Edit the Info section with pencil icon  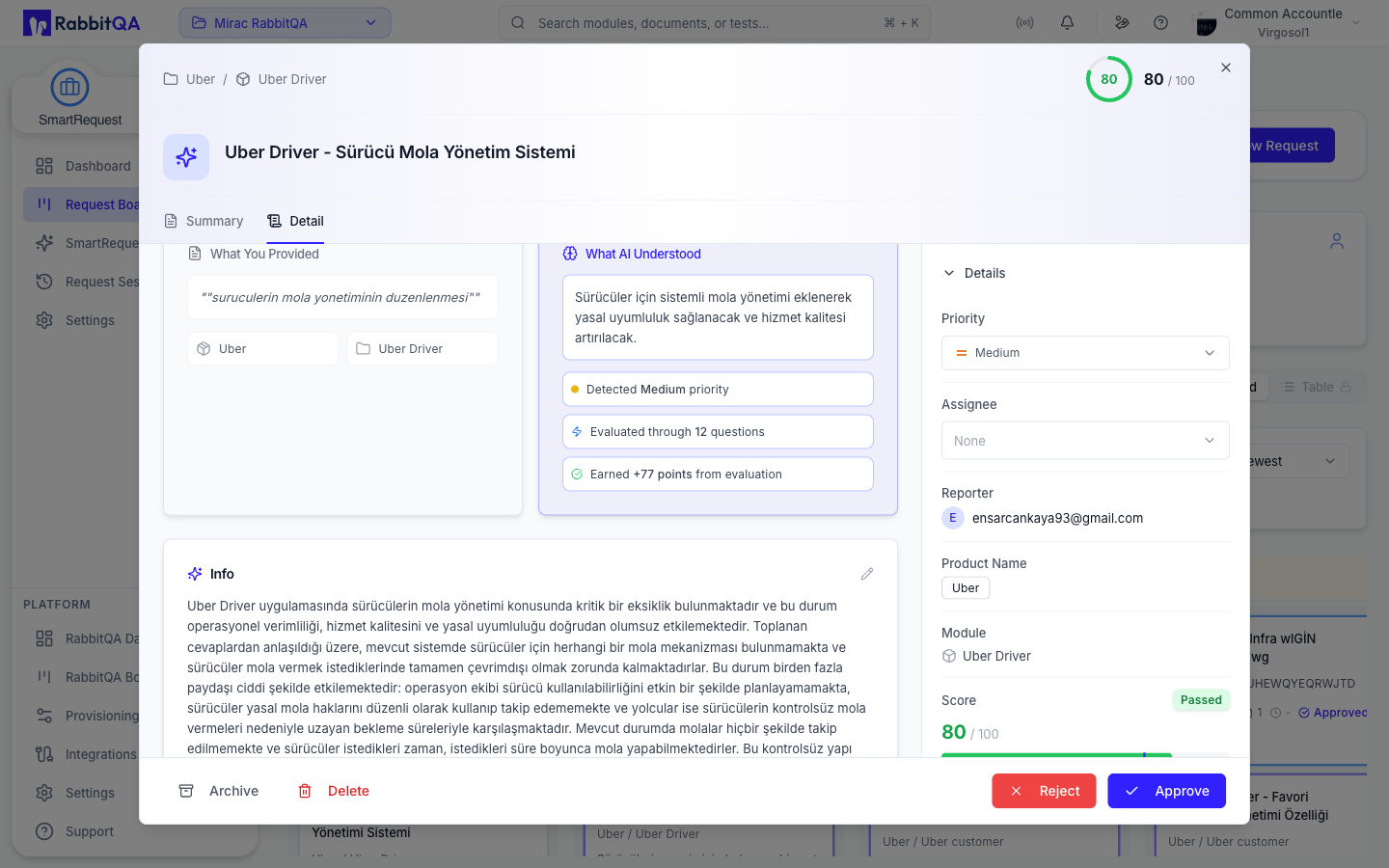[x=867, y=574]
